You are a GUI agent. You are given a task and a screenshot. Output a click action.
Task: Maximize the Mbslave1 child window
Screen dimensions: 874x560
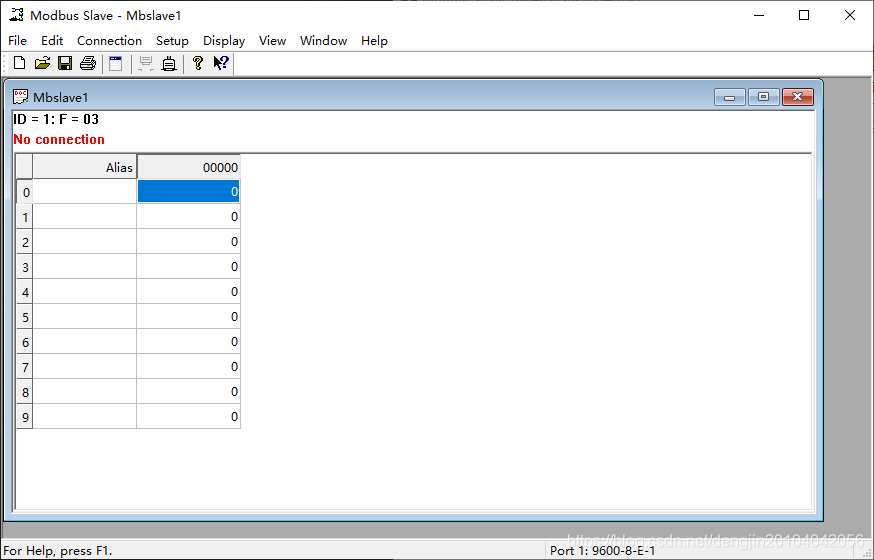764,97
